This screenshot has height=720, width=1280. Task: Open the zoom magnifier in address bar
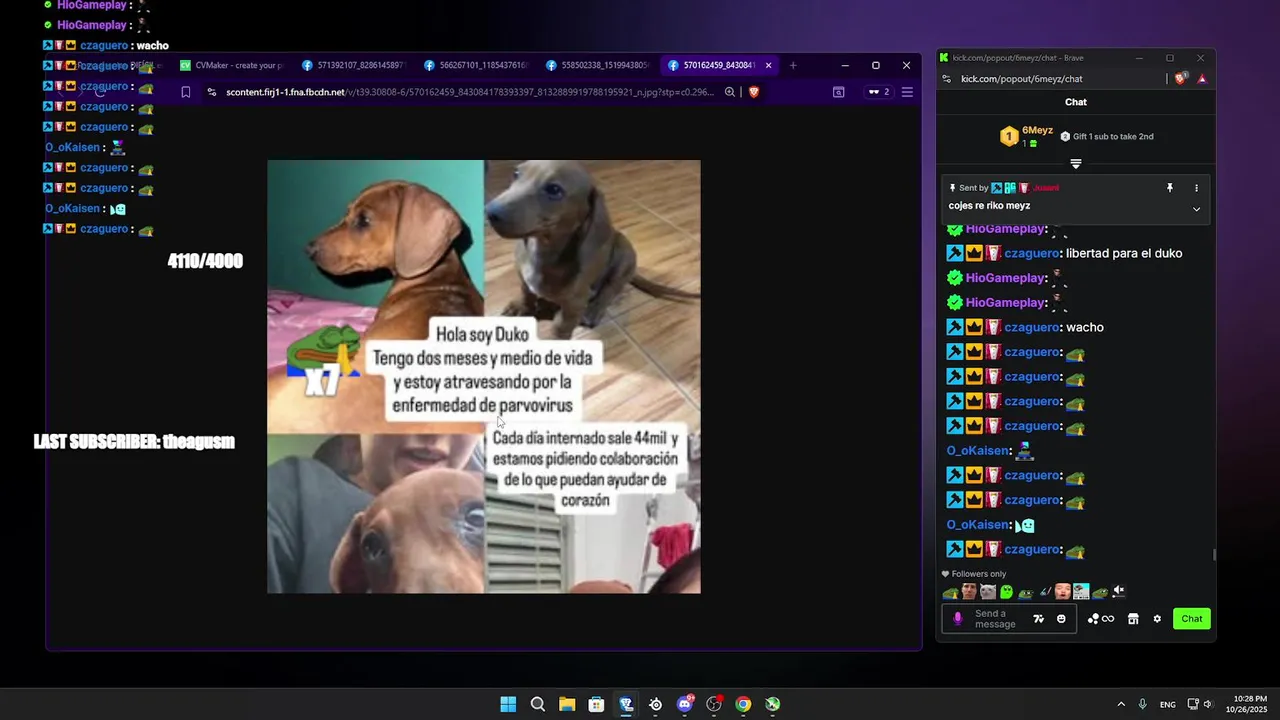point(730,92)
